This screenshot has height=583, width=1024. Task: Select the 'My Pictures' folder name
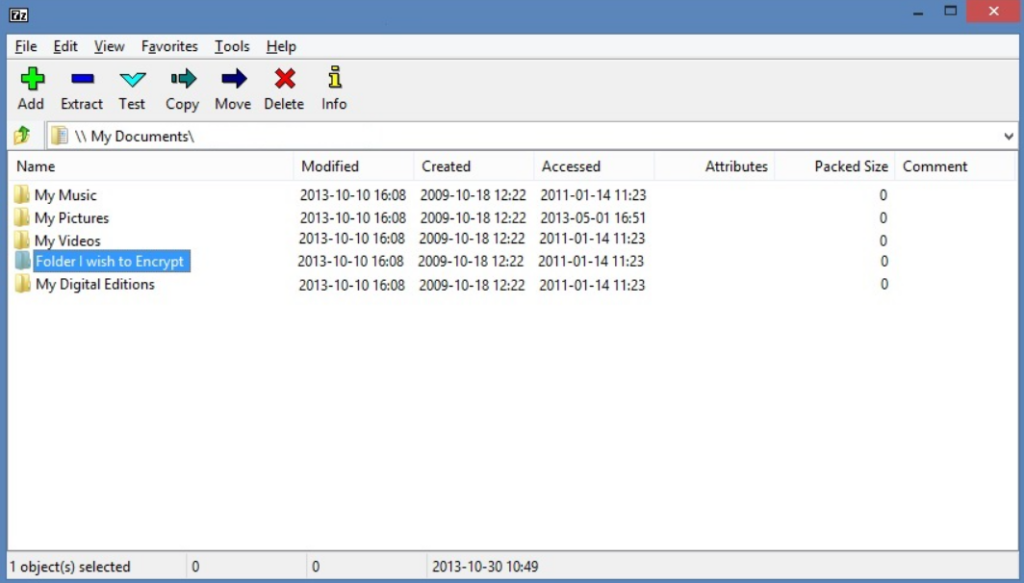click(72, 218)
